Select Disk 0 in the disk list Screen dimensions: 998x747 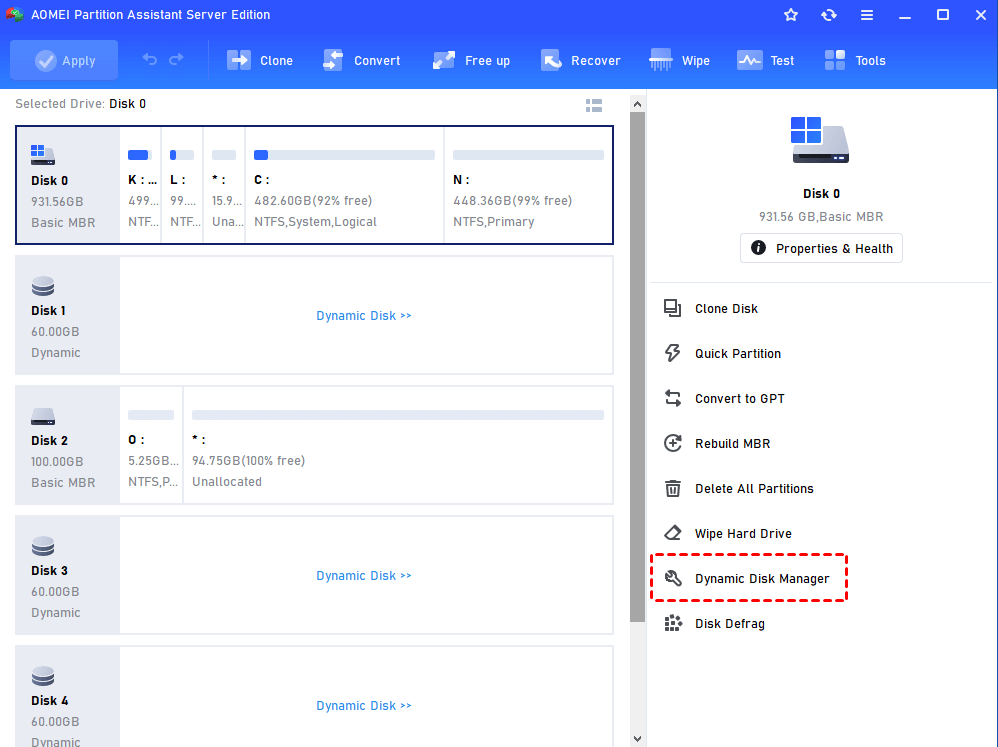pyautogui.click(x=68, y=185)
